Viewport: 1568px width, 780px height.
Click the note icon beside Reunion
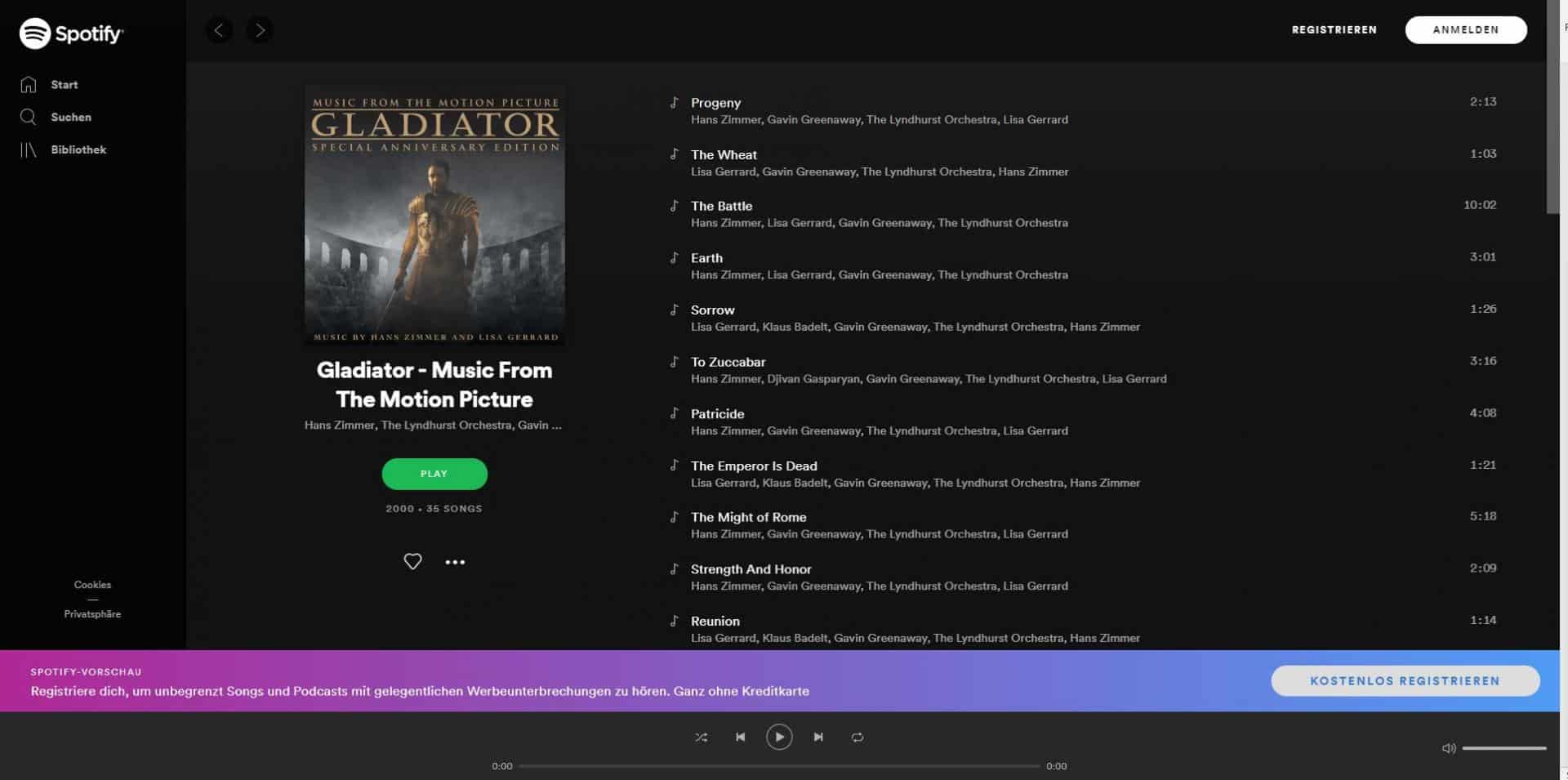pyautogui.click(x=674, y=621)
